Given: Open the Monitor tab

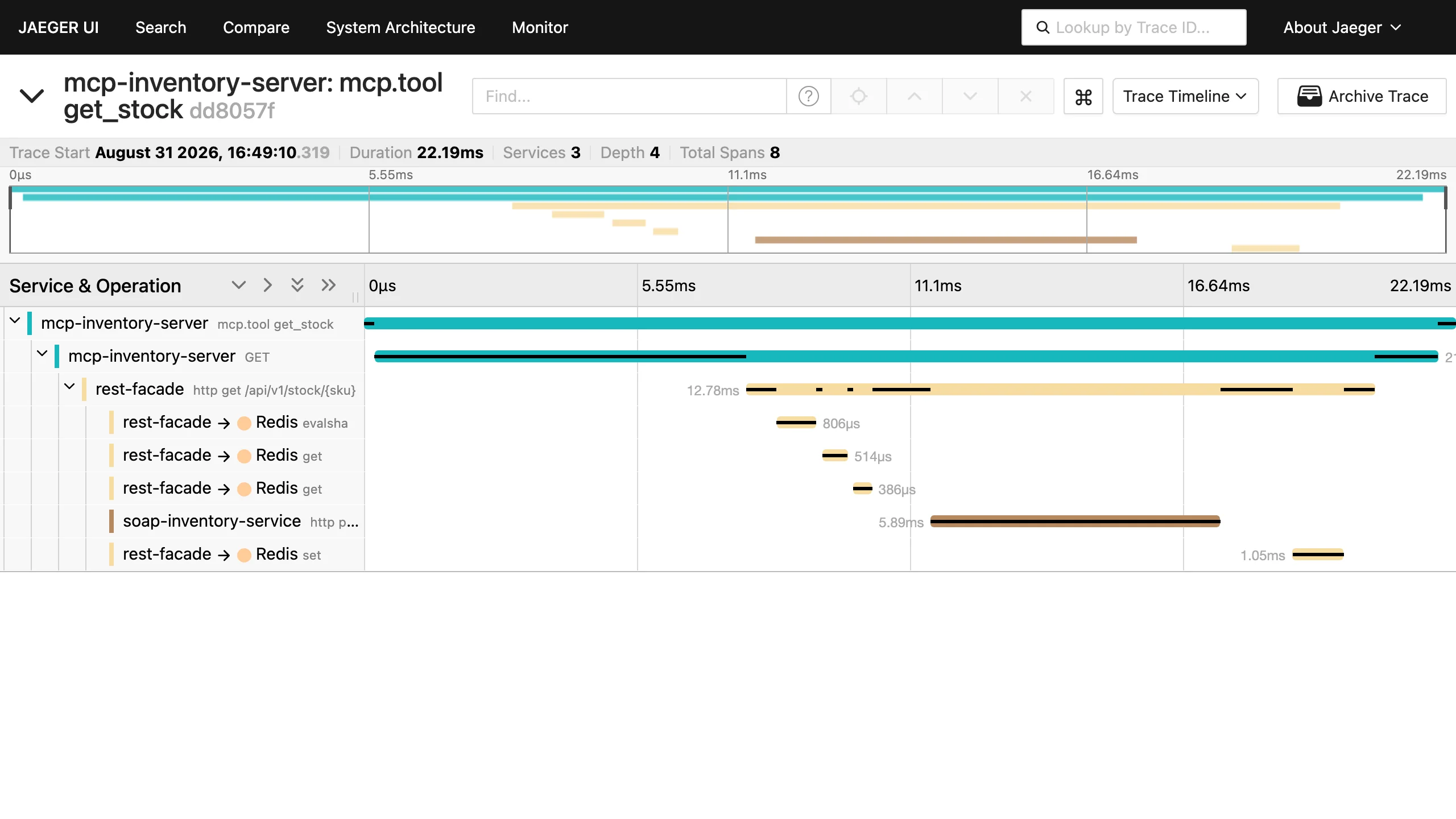Looking at the screenshot, I should (540, 27).
